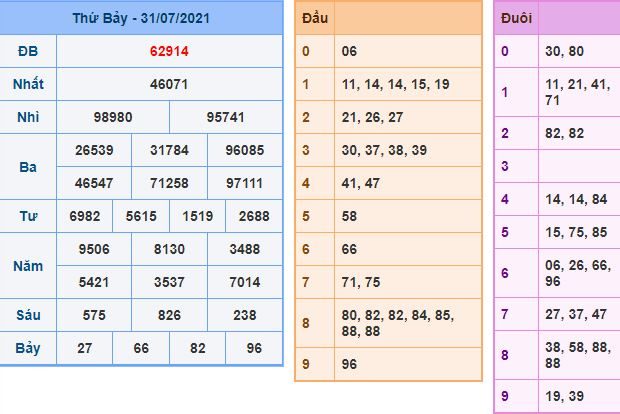Click value 96 in Đầu row 9
620x414 pixels.
(x=349, y=364)
